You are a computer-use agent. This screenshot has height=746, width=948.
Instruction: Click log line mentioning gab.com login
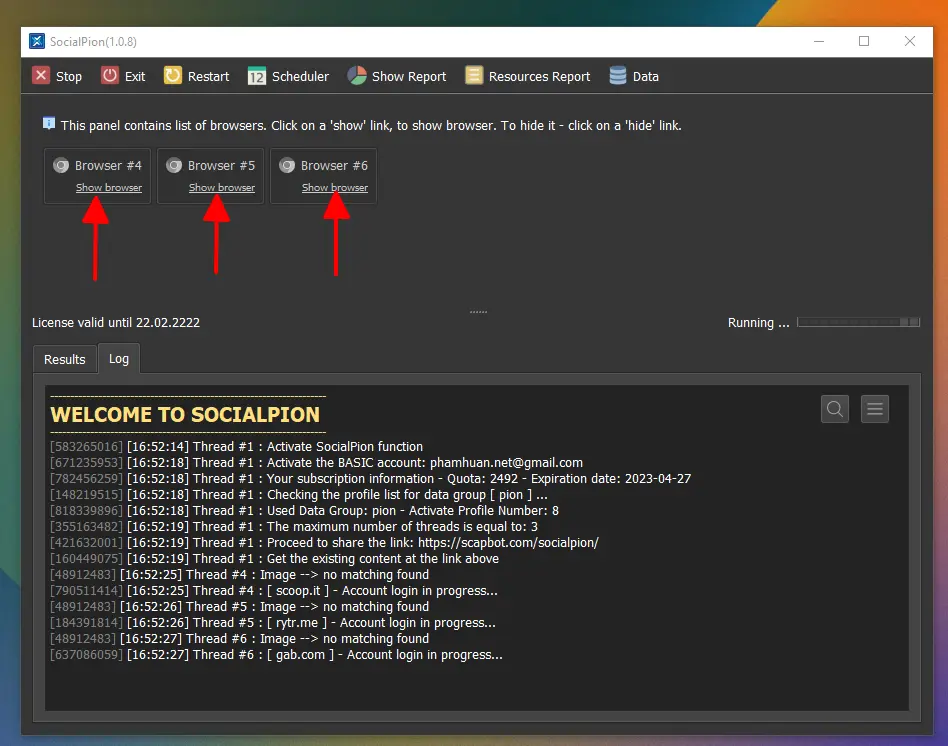pos(276,655)
